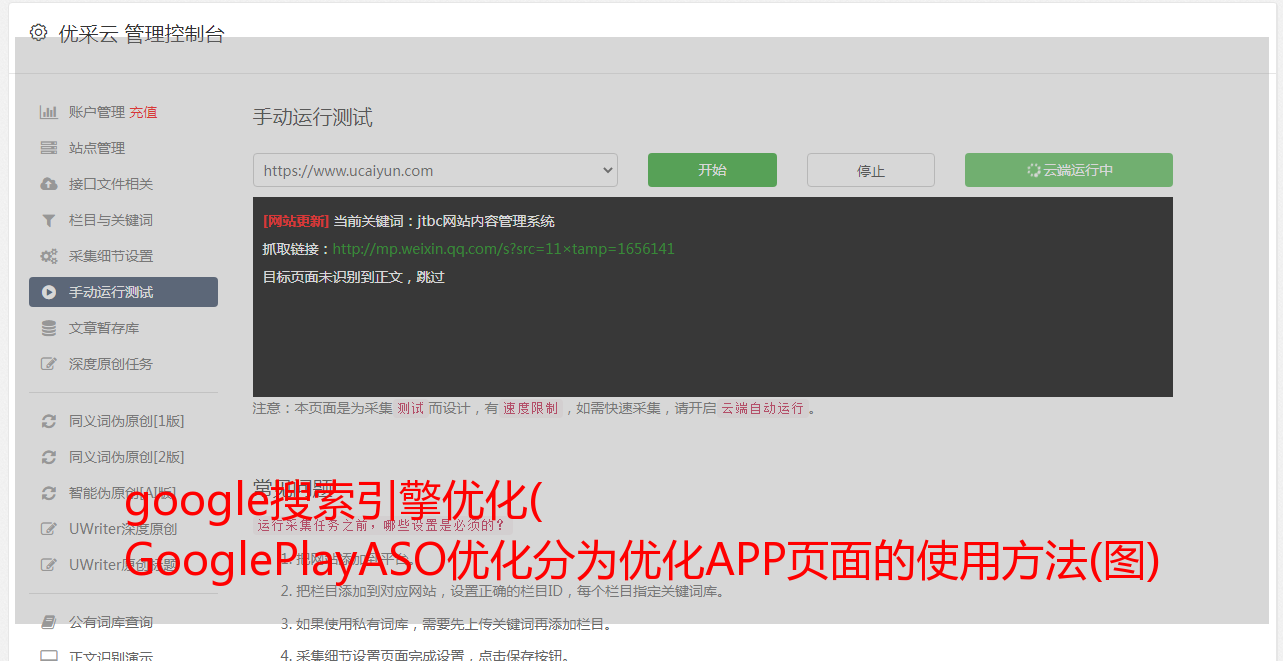Click the 速度限制 code tag in the note
Screen dimensions: 1283x661
tap(530, 408)
